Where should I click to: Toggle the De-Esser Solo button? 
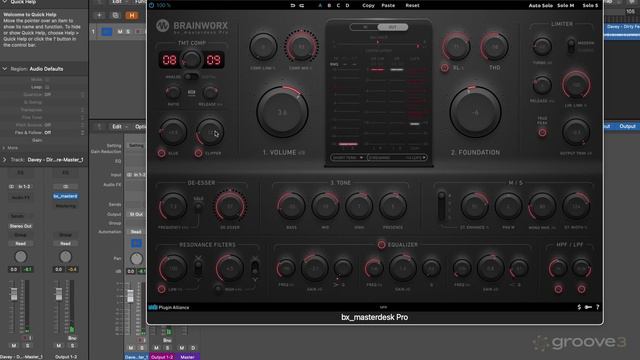click(x=198, y=207)
